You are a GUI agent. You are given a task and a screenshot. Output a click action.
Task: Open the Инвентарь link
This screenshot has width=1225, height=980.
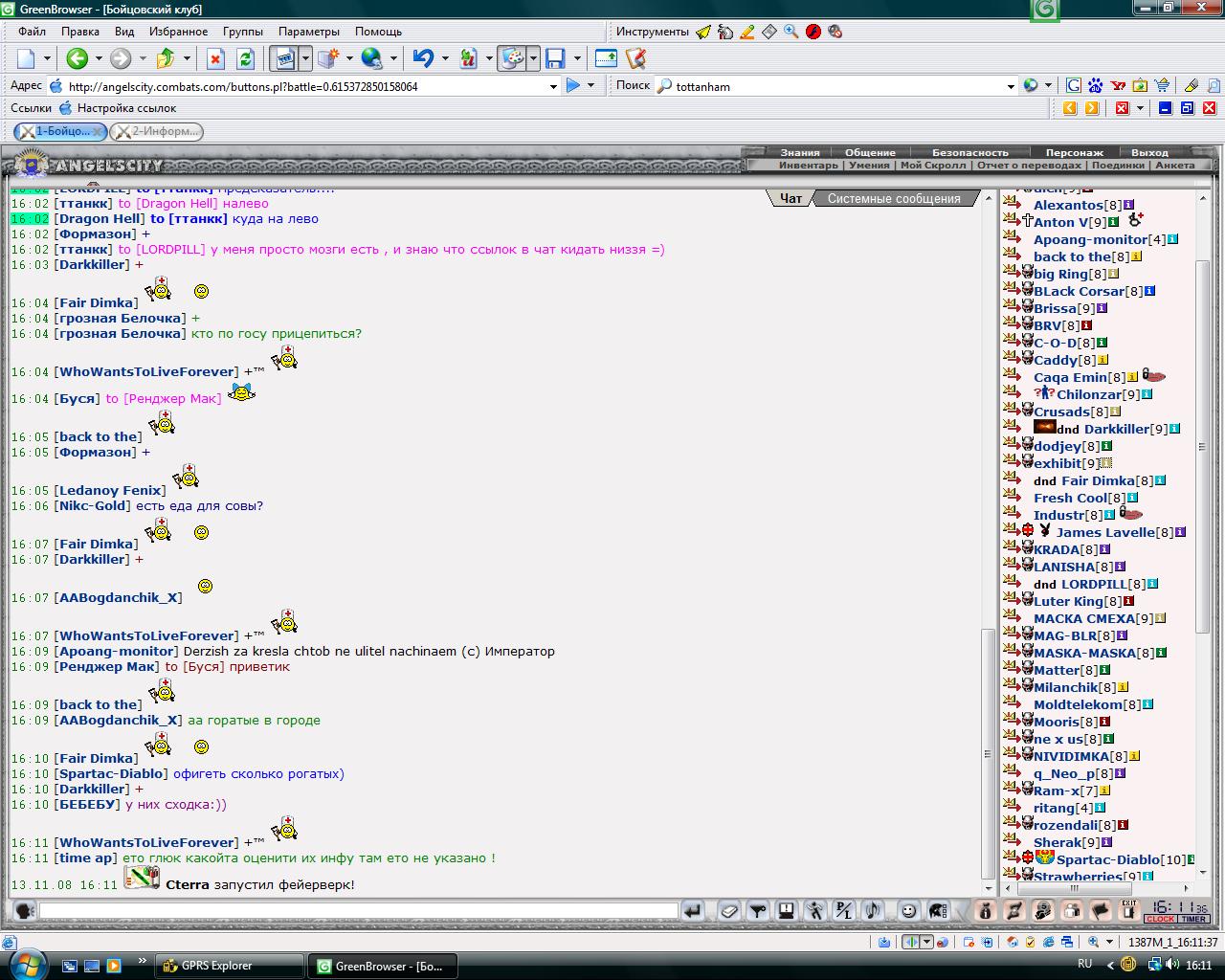click(808, 166)
